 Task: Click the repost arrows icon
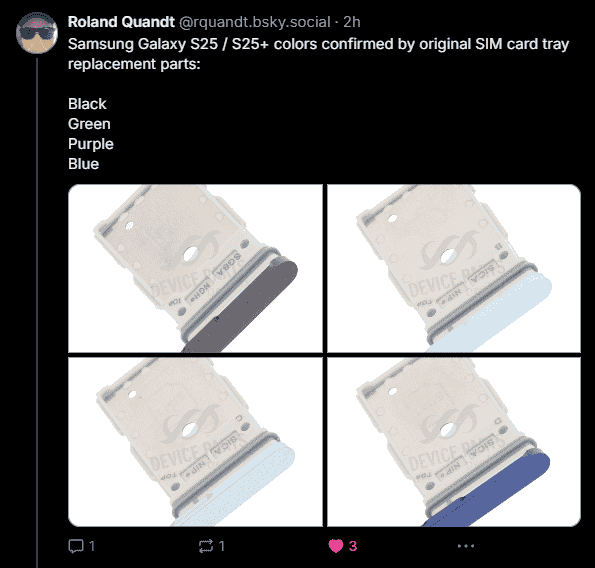click(x=206, y=546)
